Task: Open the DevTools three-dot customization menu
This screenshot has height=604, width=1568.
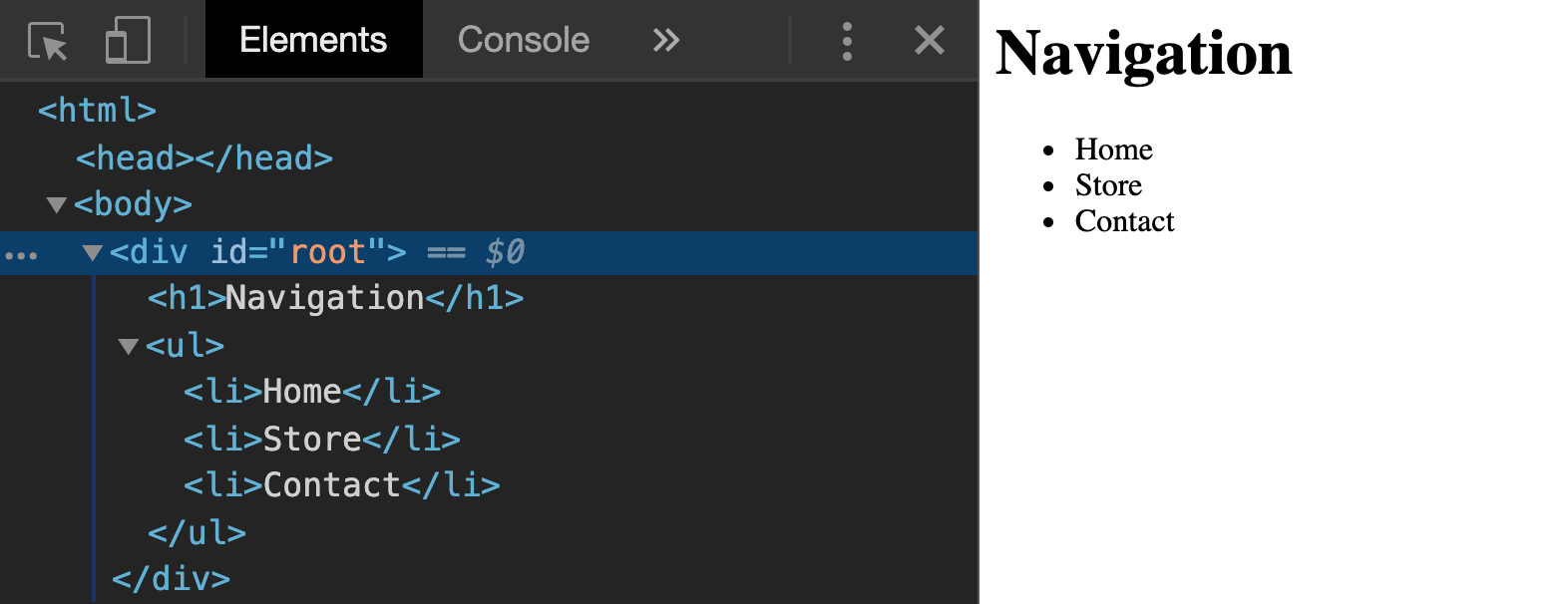Action: [x=847, y=40]
